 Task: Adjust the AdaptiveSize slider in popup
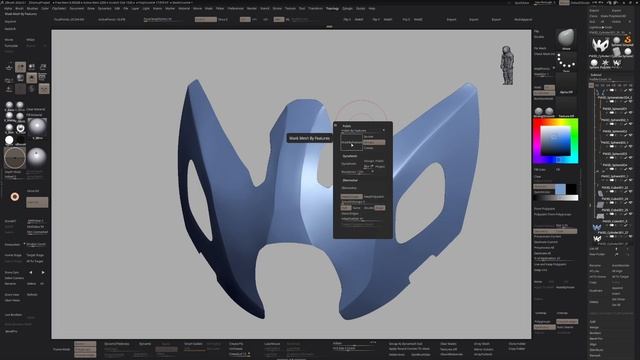(362, 219)
